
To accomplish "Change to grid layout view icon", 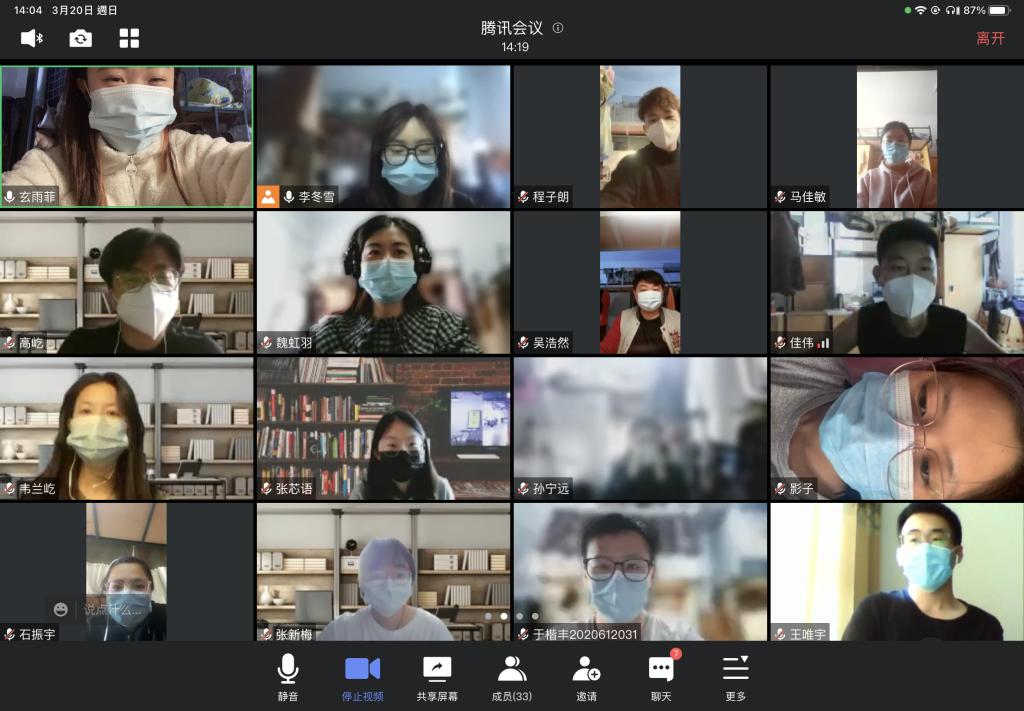I will coord(129,38).
